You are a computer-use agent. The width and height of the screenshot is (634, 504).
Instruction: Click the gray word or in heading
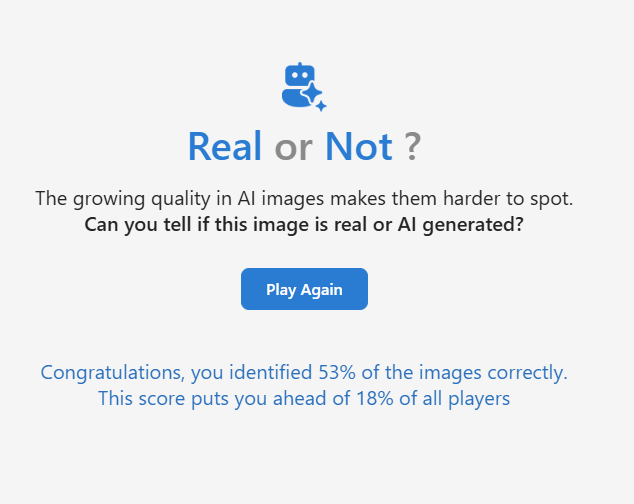(294, 150)
